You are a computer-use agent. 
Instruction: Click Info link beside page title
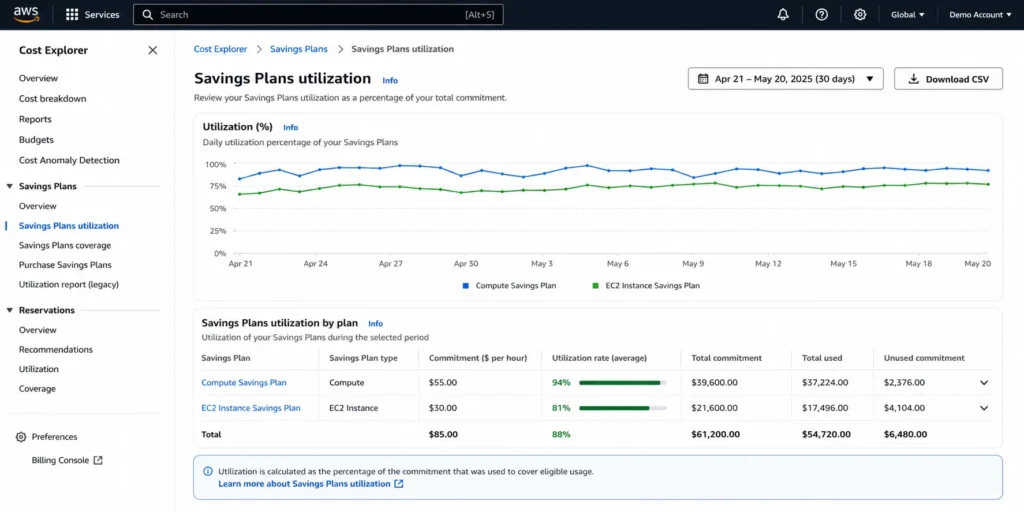click(x=390, y=80)
